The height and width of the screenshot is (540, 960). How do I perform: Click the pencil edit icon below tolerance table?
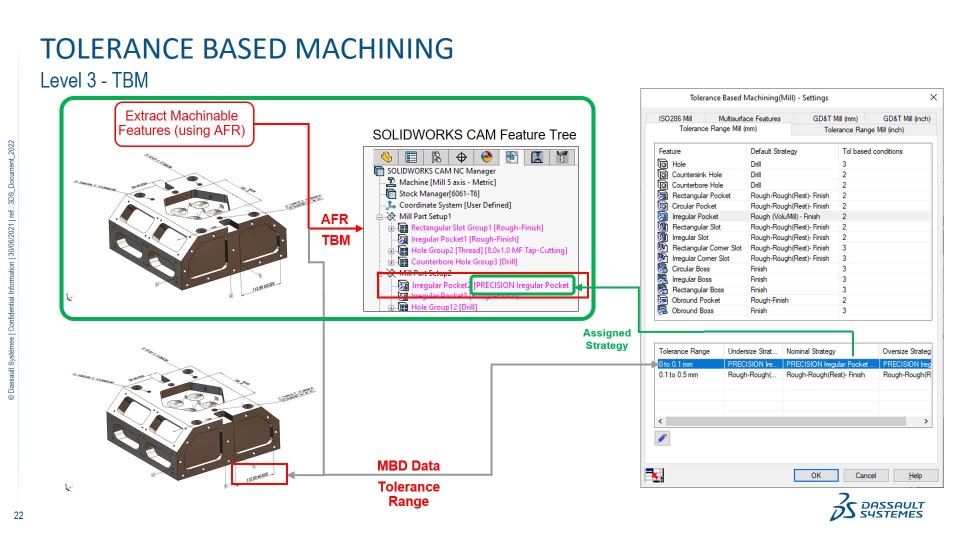(x=662, y=438)
